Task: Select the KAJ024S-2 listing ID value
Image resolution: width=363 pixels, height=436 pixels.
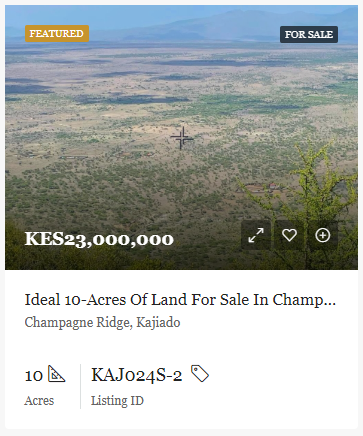Action: [x=137, y=375]
